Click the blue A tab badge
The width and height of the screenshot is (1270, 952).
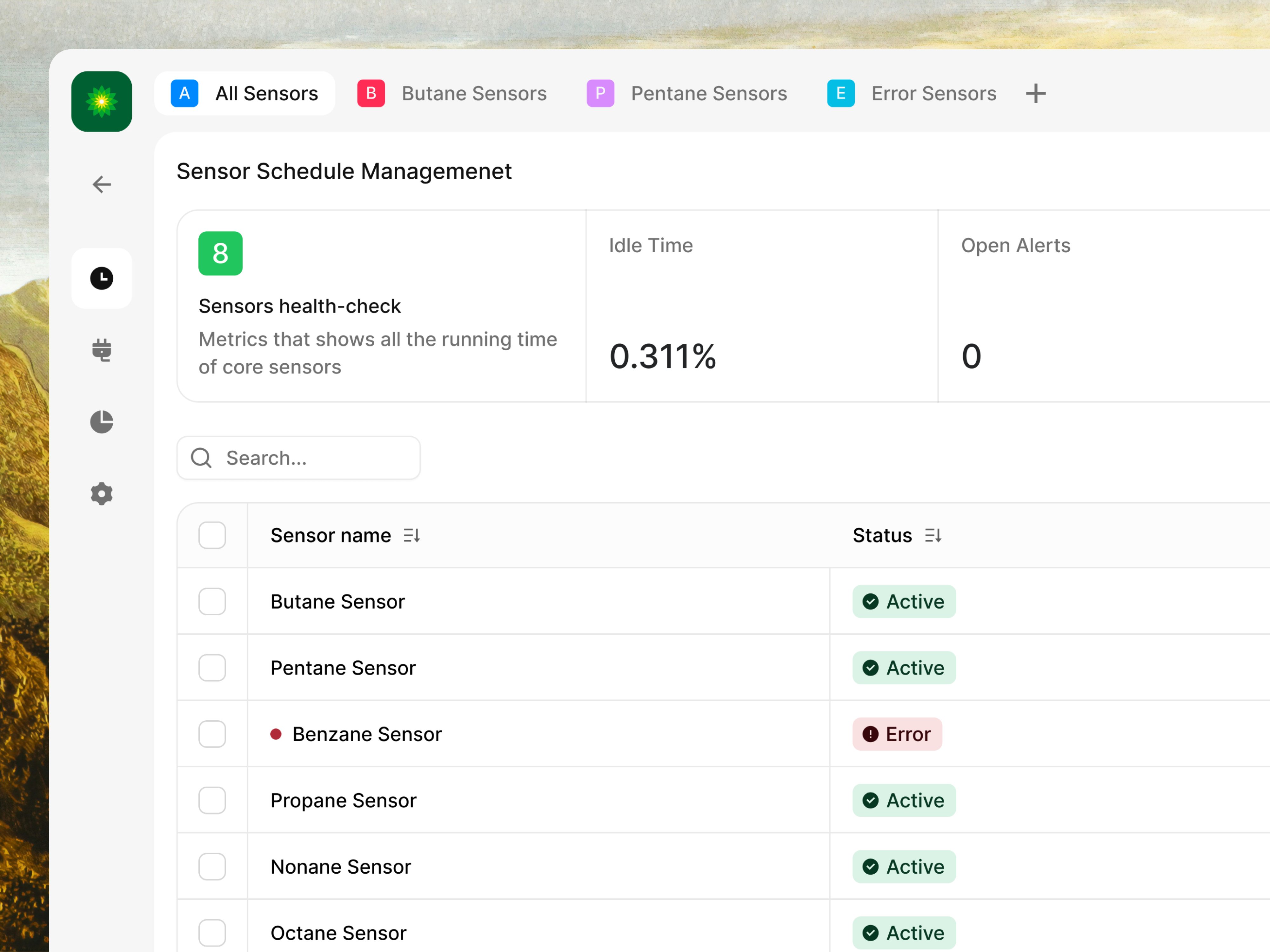pyautogui.click(x=184, y=94)
